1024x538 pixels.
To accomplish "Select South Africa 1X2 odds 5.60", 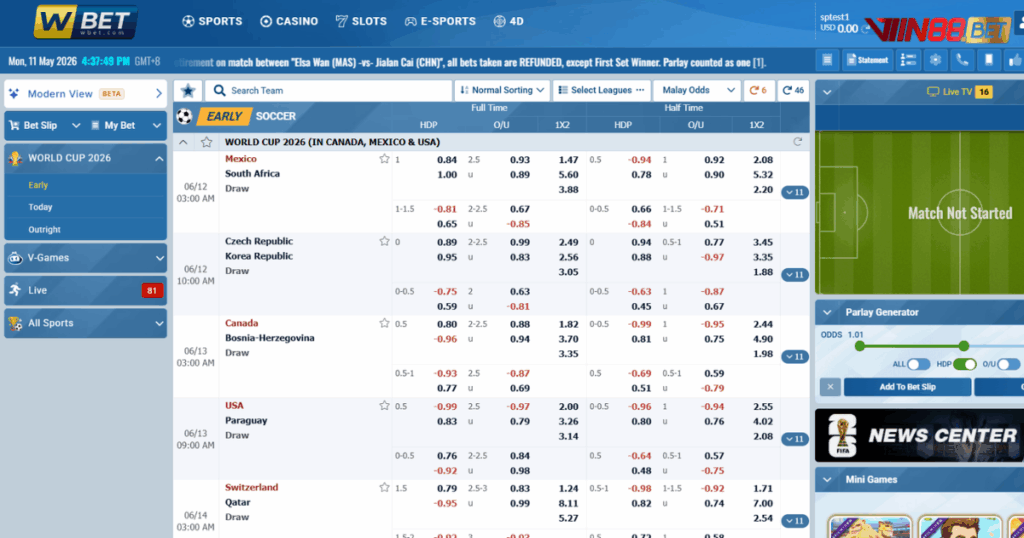I will coord(568,174).
